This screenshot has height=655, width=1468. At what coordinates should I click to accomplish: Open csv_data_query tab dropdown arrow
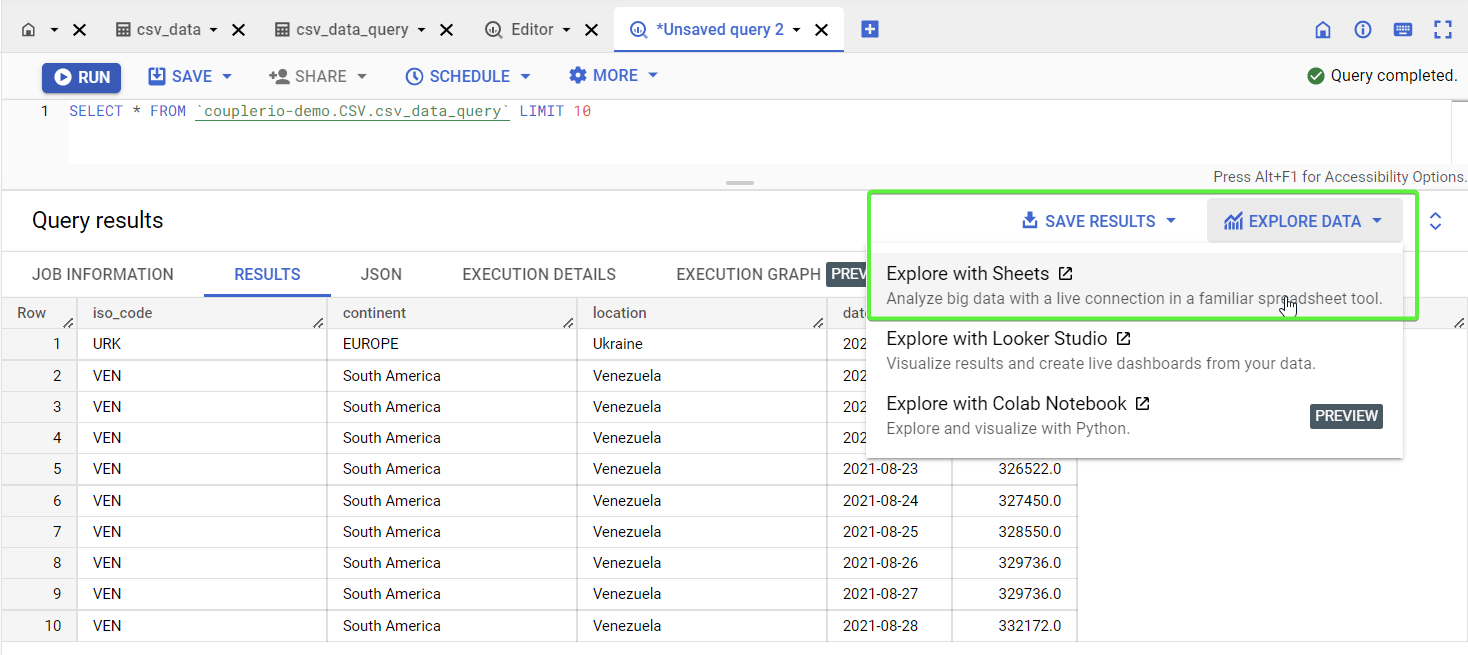(422, 30)
